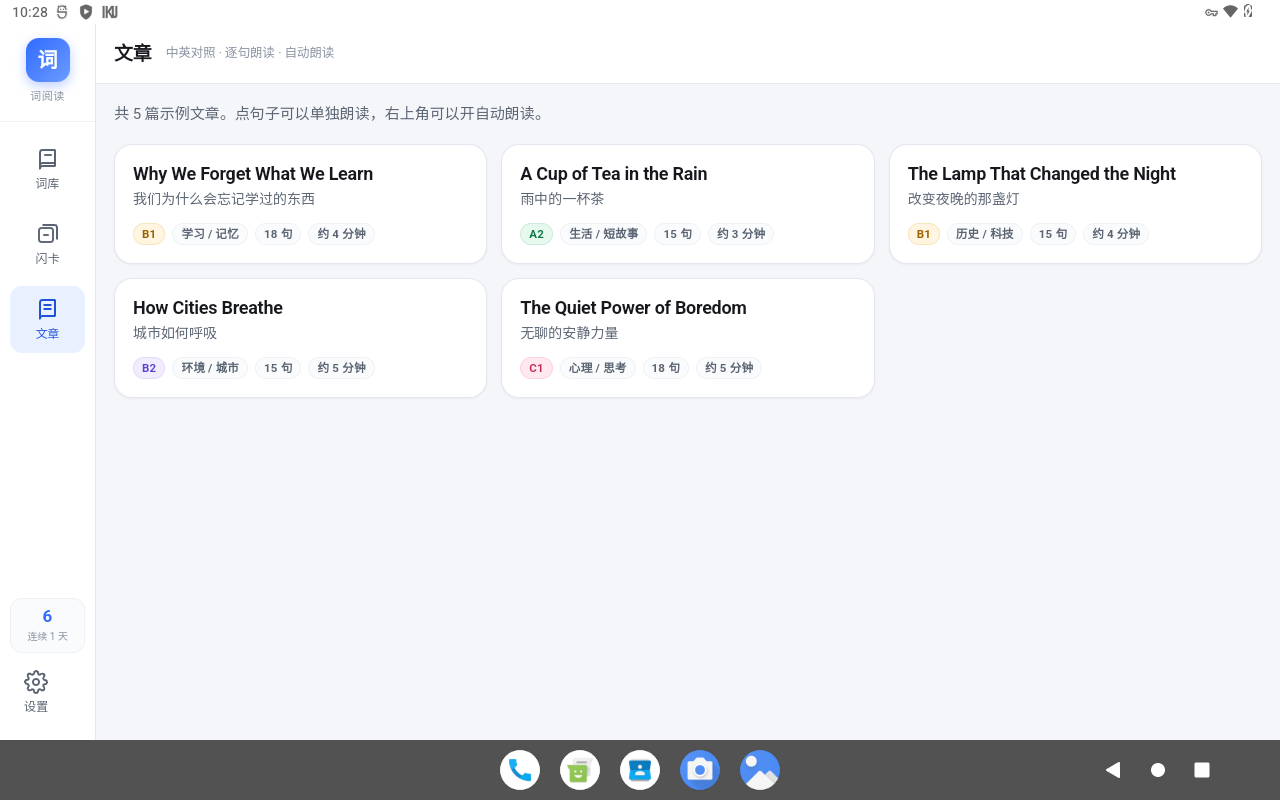1280x800 pixels.
Task: Click the 约 3 分钟 reading time tag
Action: (x=741, y=234)
